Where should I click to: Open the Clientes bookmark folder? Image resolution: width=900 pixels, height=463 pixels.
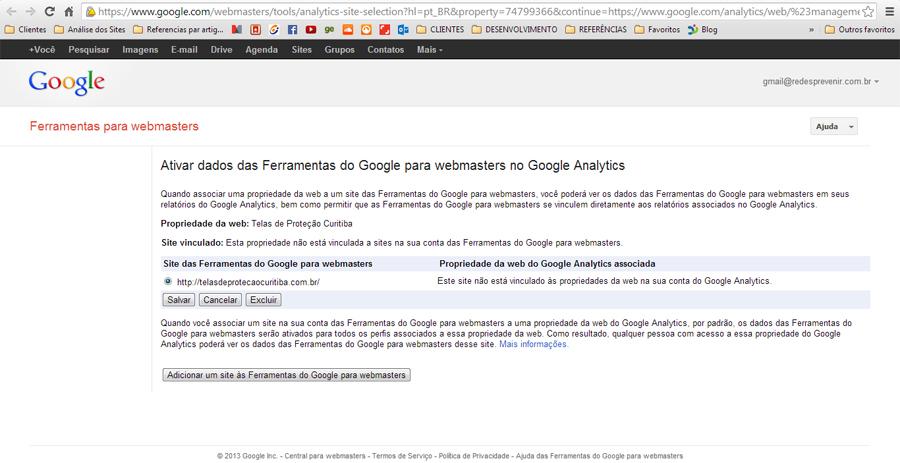(25, 29)
